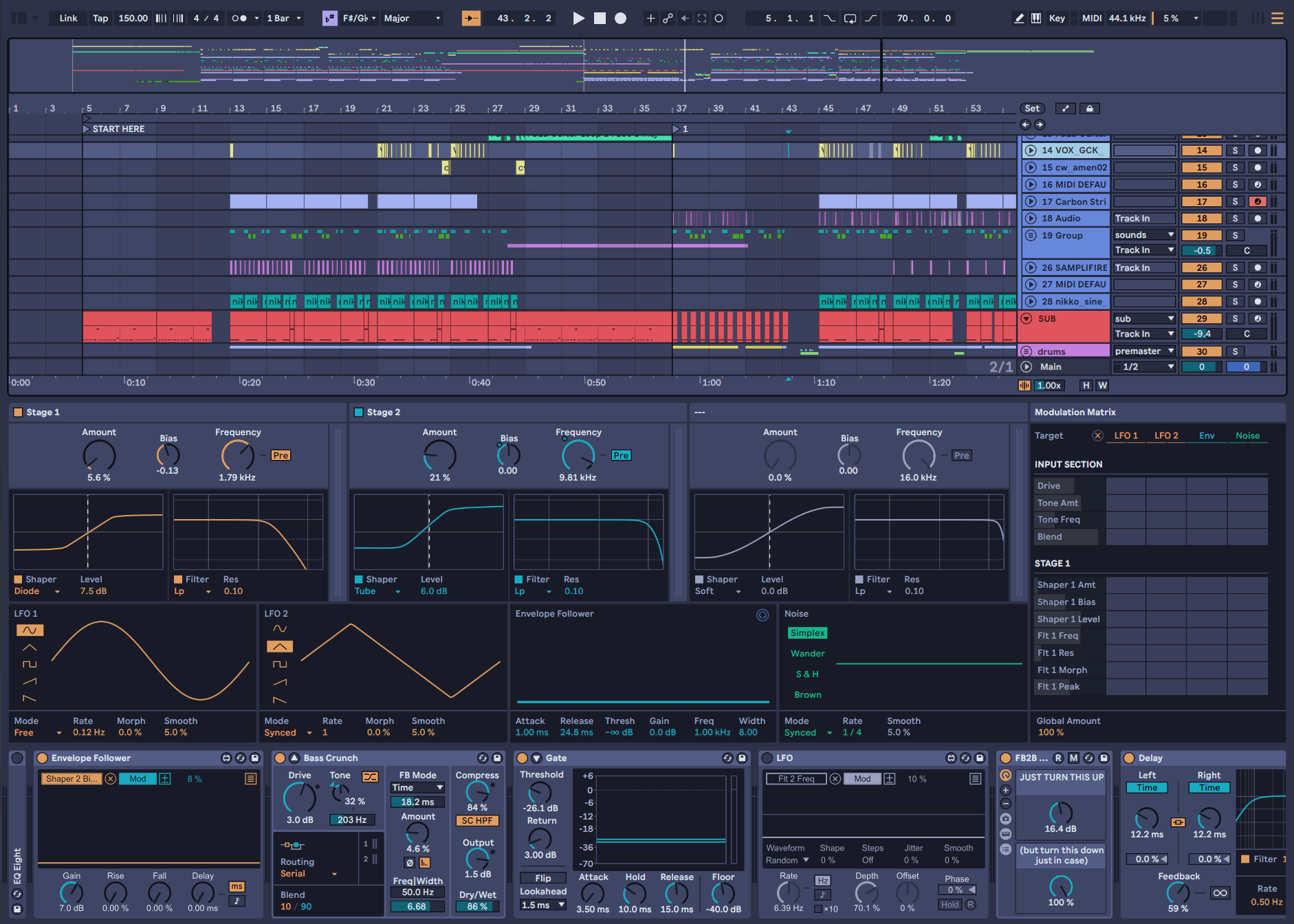Select LFO 1 tab in Modulation Matrix
This screenshot has height=924, width=1294.
(x=1126, y=436)
